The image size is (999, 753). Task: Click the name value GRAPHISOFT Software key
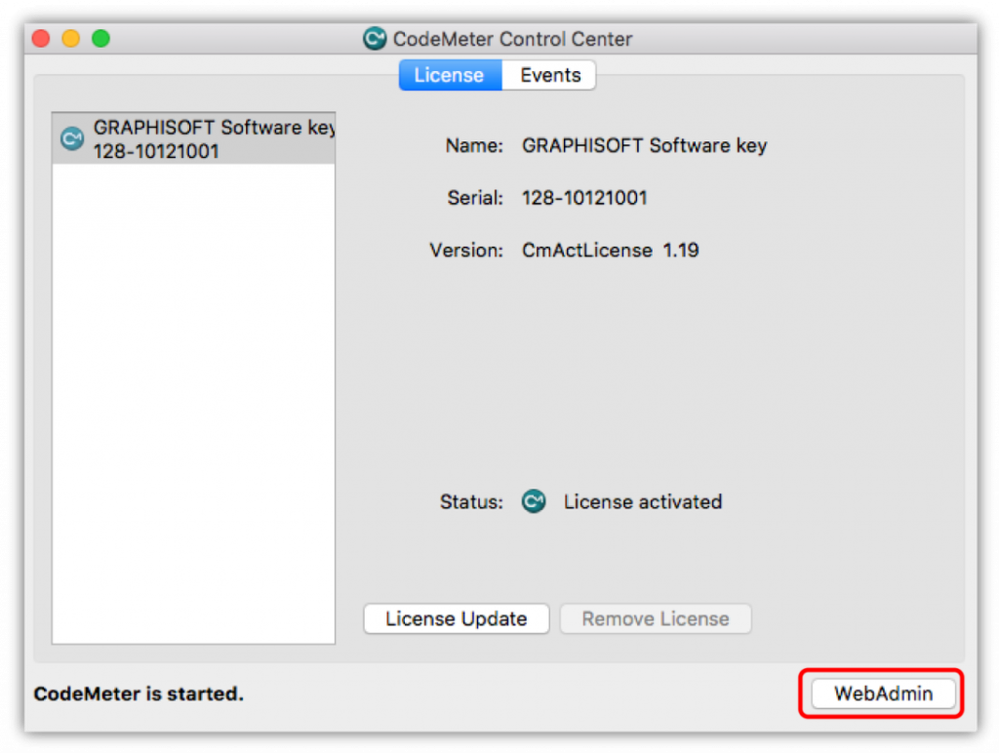point(644,145)
